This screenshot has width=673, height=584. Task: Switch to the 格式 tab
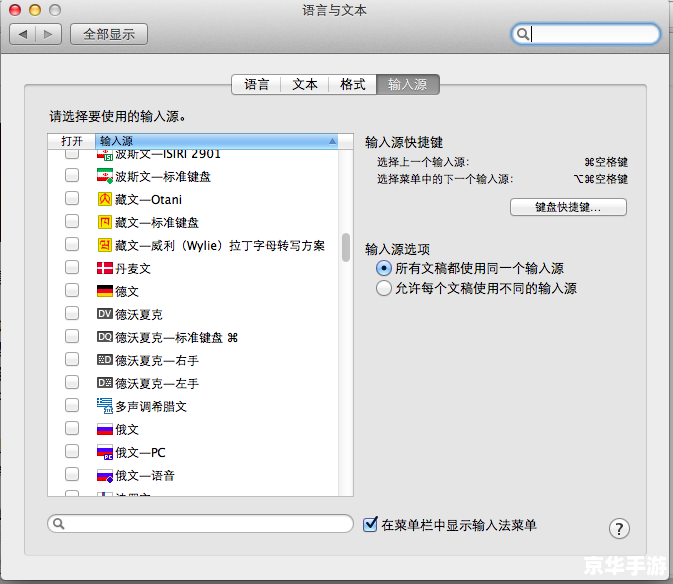[352, 84]
